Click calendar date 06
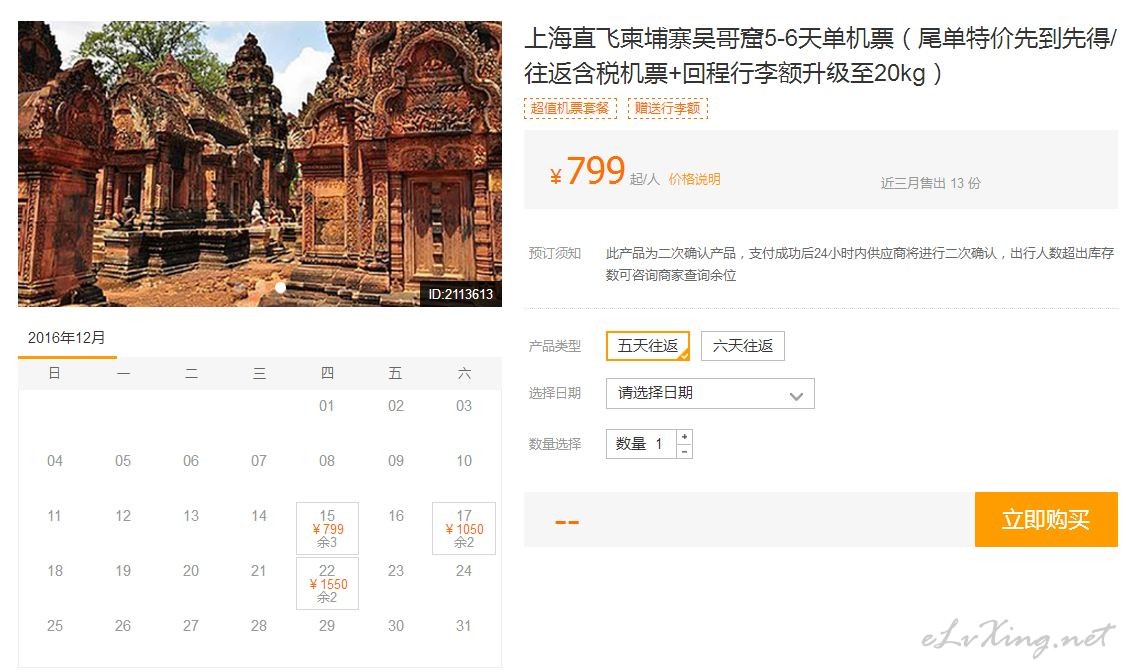 [x=191, y=461]
